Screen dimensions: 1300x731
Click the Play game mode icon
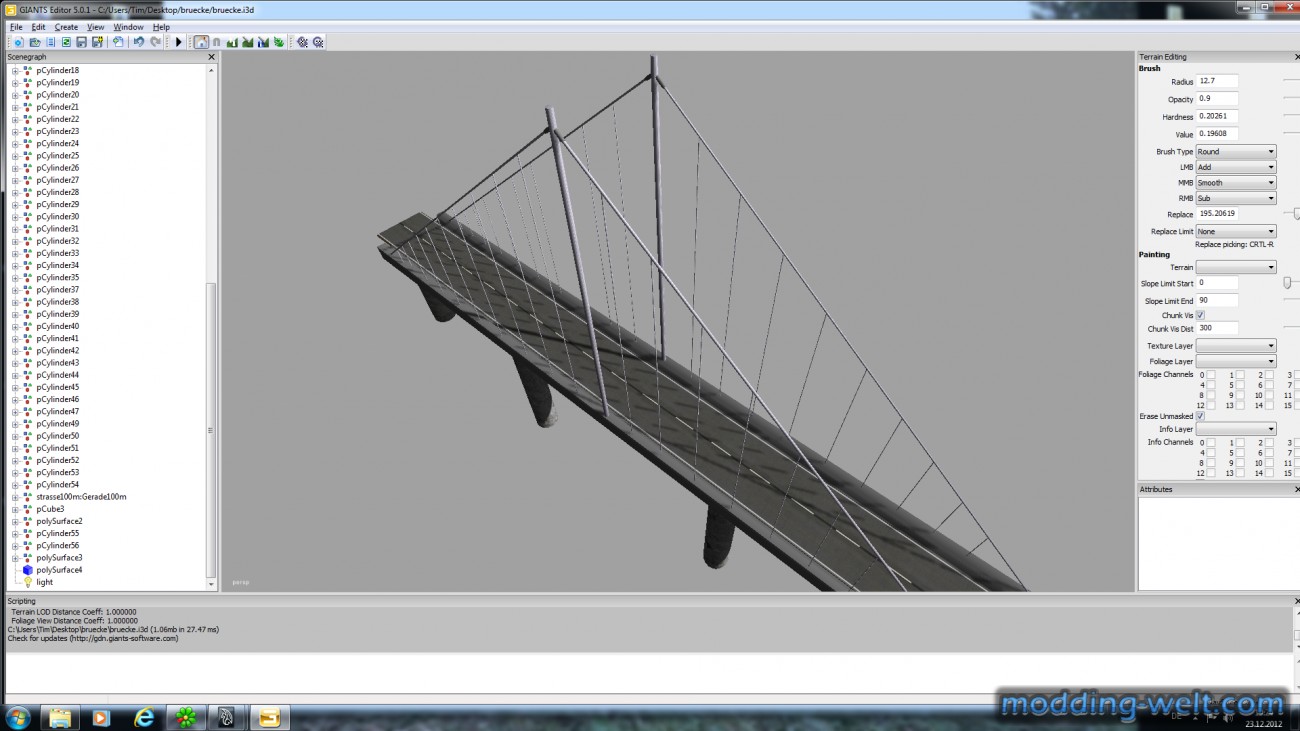(x=179, y=42)
